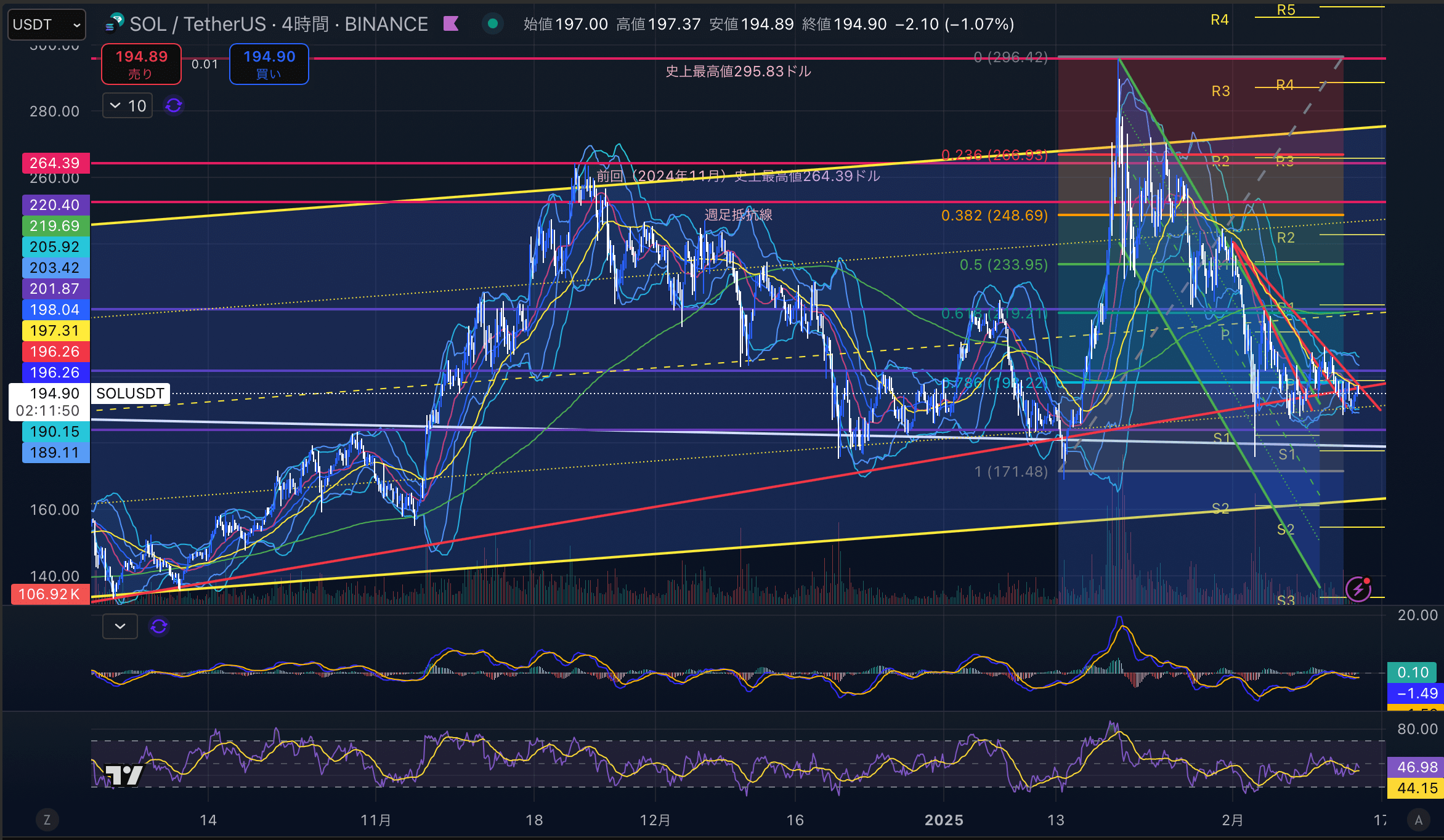Click the 0 (296.42) Fibonacci label
This screenshot has height=840, width=1444.
pyautogui.click(x=1010, y=57)
